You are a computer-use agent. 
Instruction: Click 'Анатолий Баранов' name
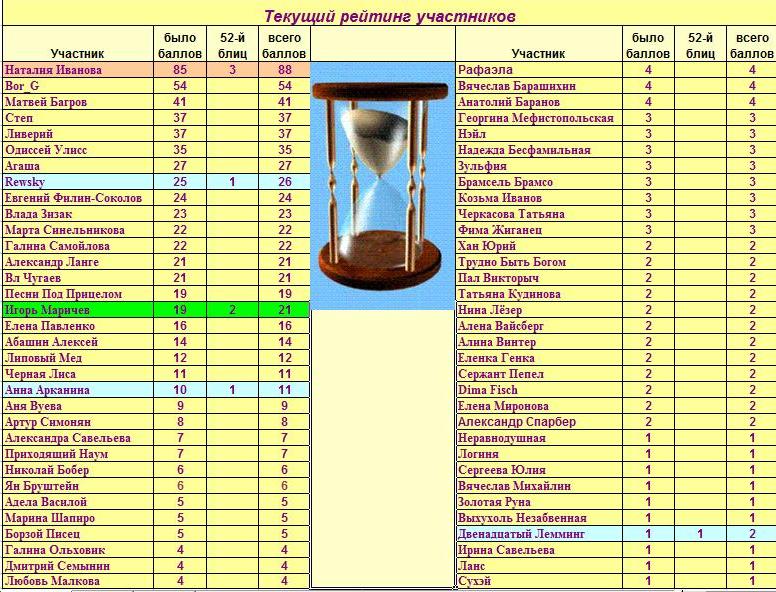pos(538,102)
